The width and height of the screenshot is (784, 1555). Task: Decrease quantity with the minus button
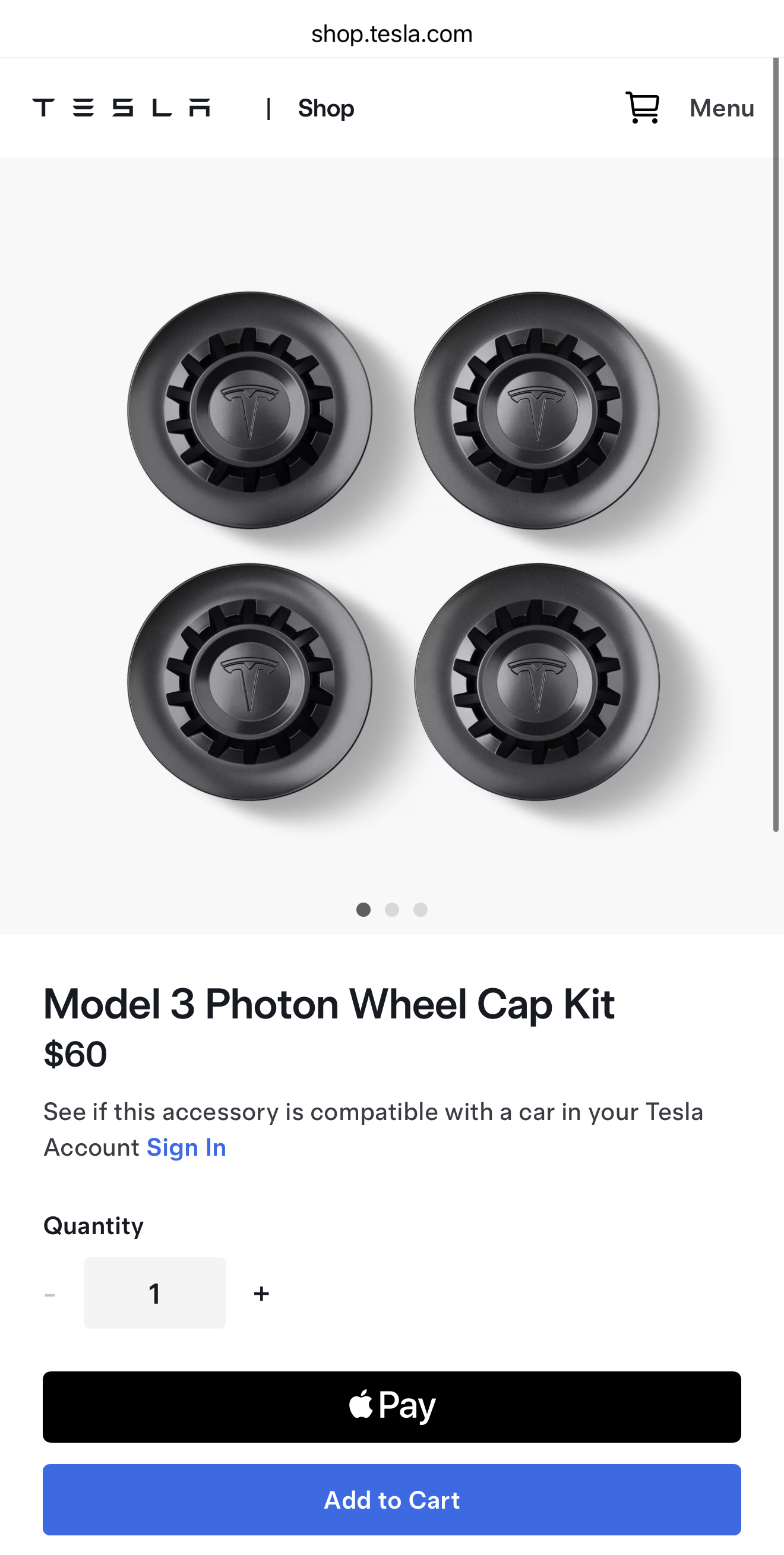[x=50, y=1294]
